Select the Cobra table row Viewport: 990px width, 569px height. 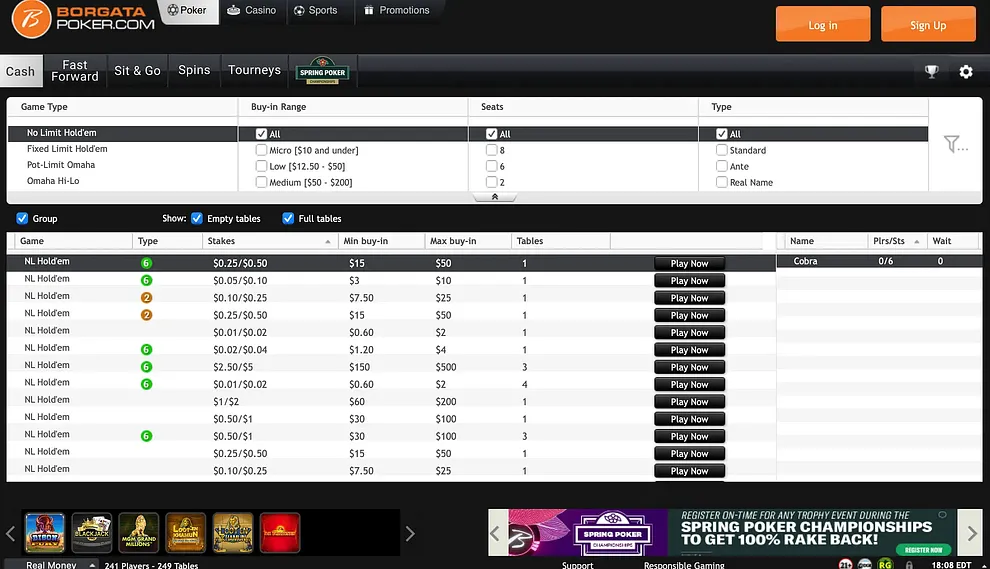(879, 261)
